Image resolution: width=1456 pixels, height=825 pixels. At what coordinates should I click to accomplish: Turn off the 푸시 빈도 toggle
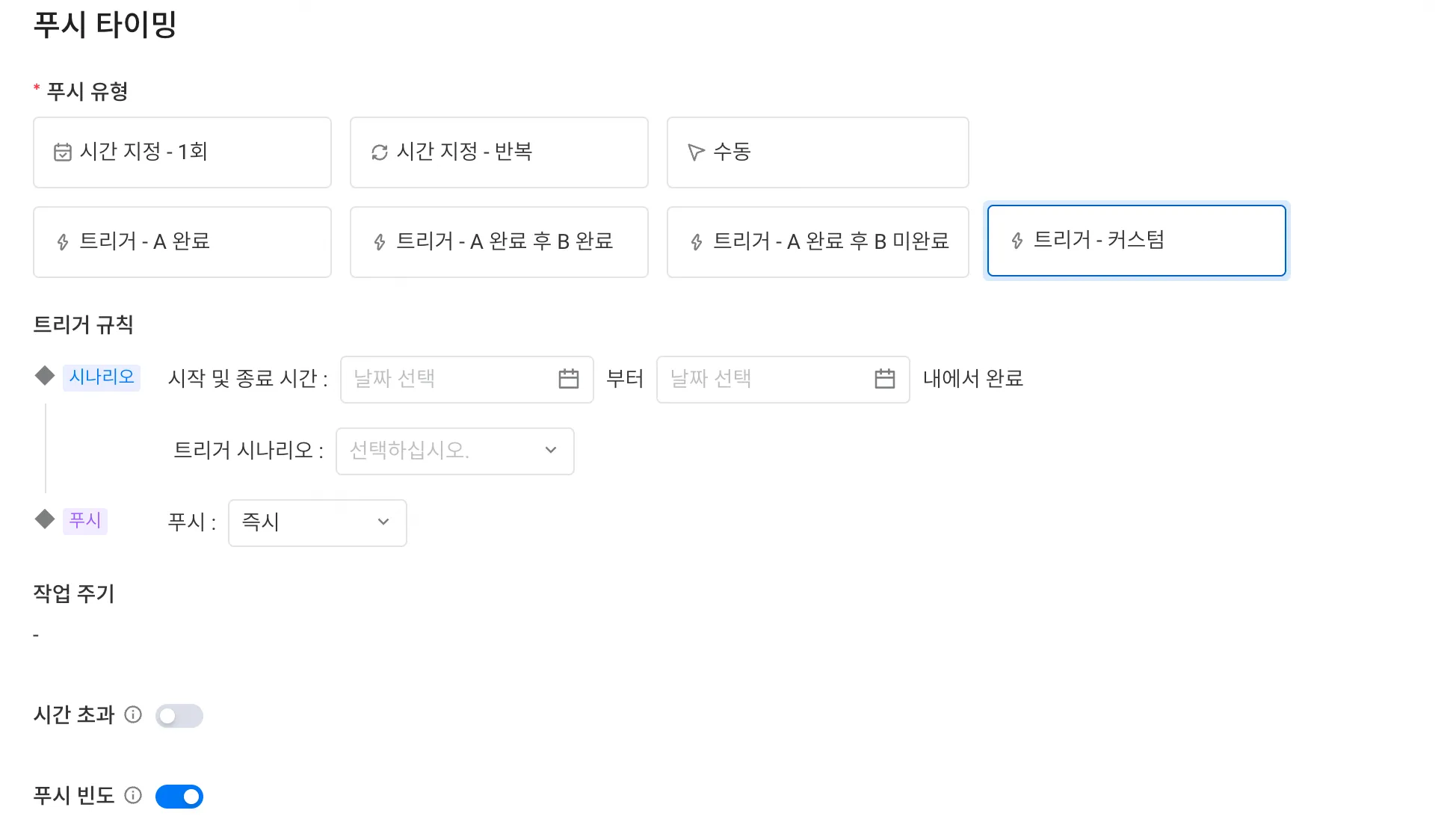(179, 797)
